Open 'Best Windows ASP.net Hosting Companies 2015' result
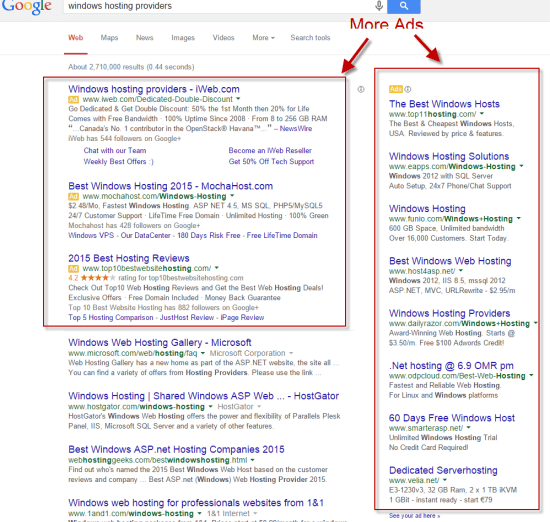This screenshot has height=522, width=550. coord(176,449)
